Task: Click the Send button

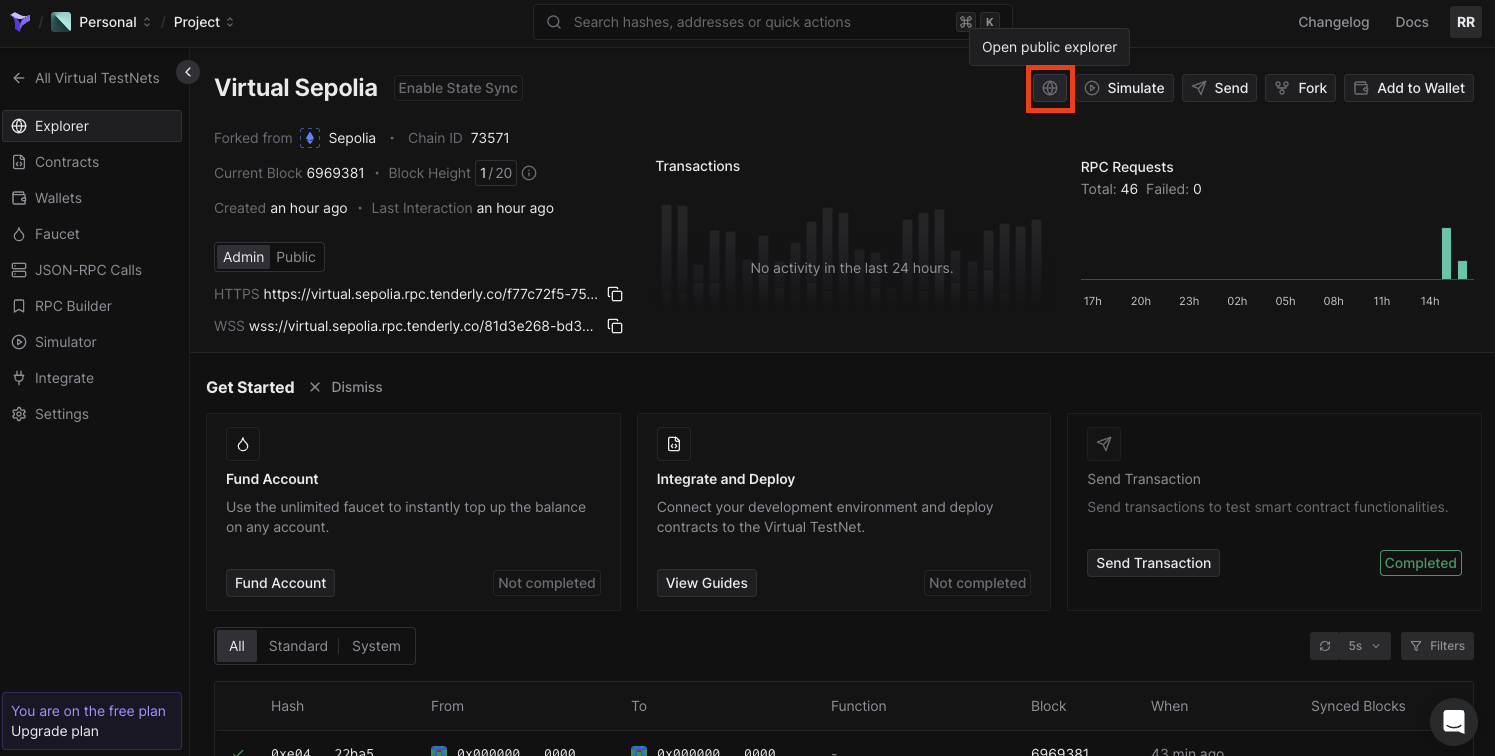Action: click(1219, 88)
